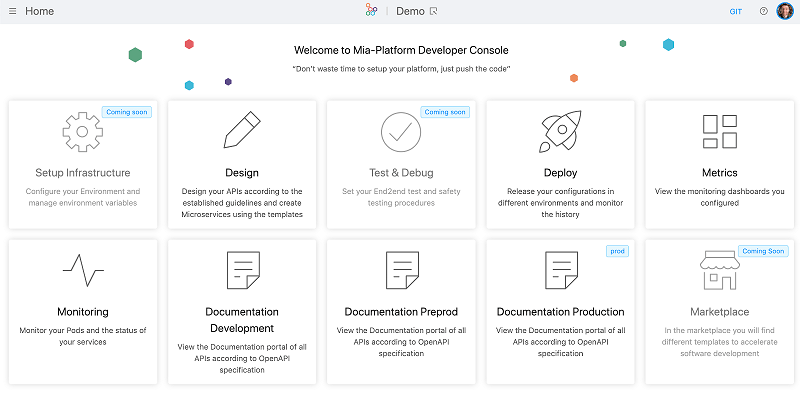Click the Deploy card description text

[560, 203]
